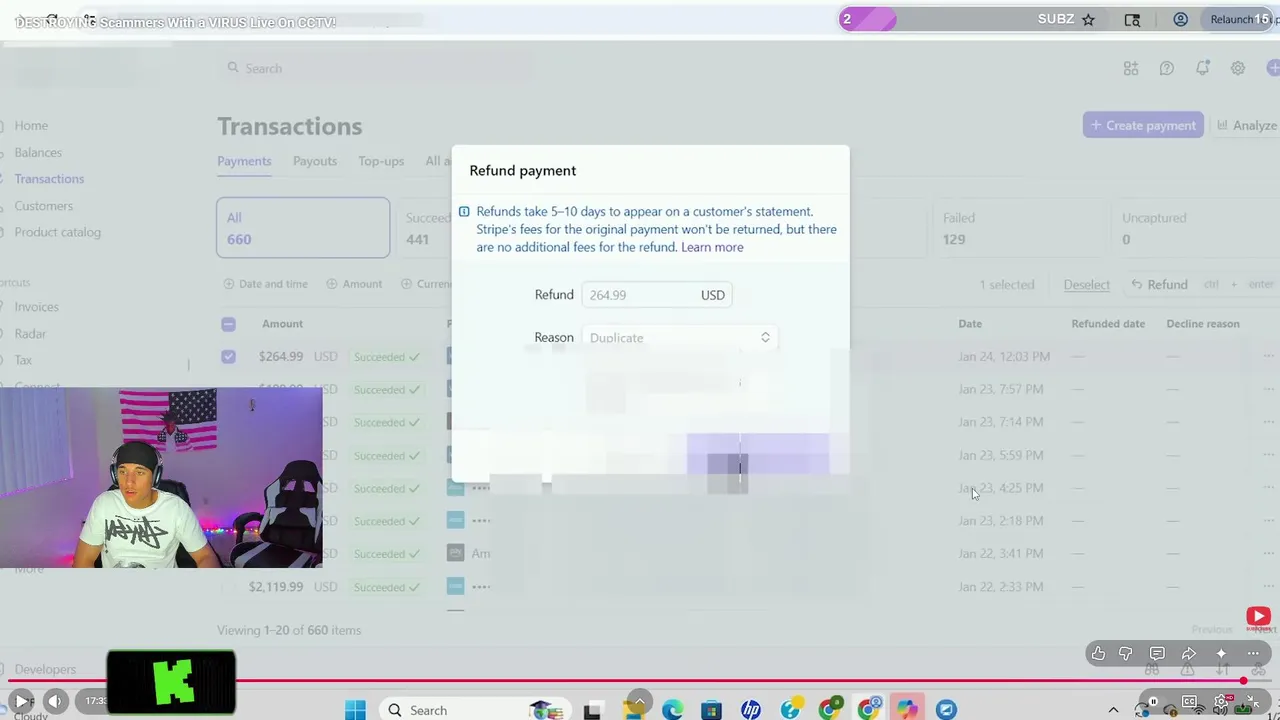Click the $2,119.99 transaction amount
Image resolution: width=1280 pixels, height=720 pixels.
tap(276, 587)
